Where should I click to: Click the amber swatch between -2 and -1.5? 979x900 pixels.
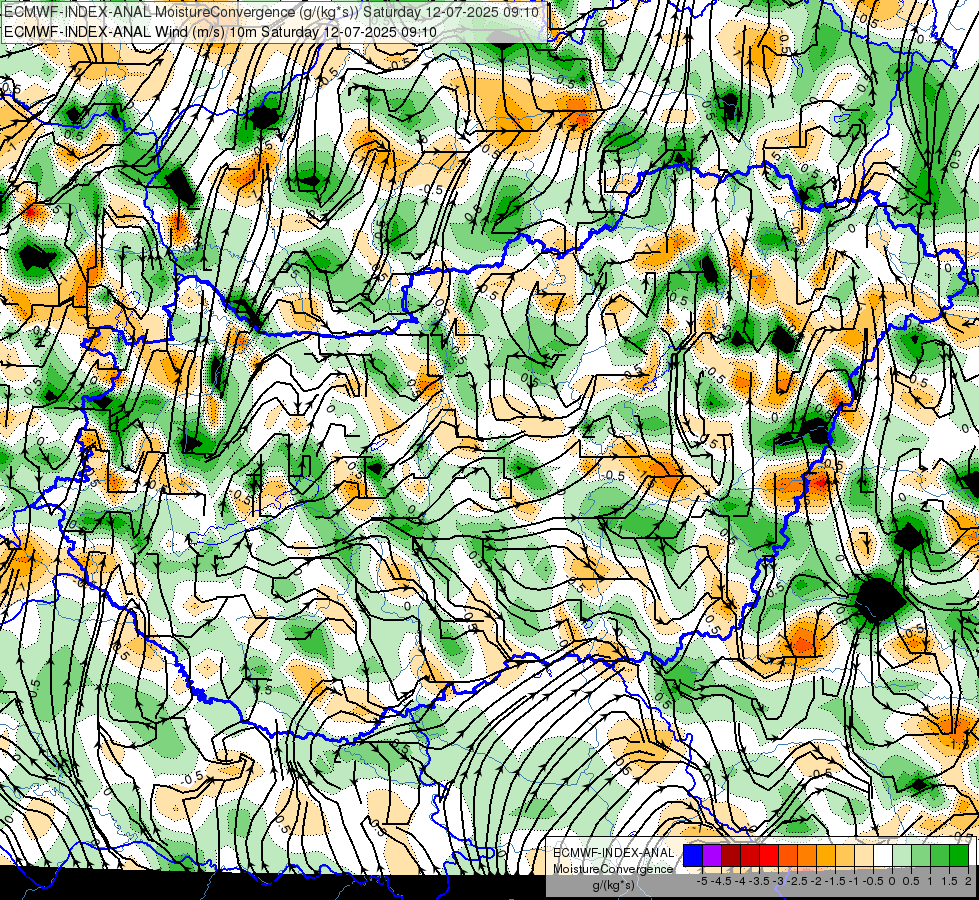[826, 855]
